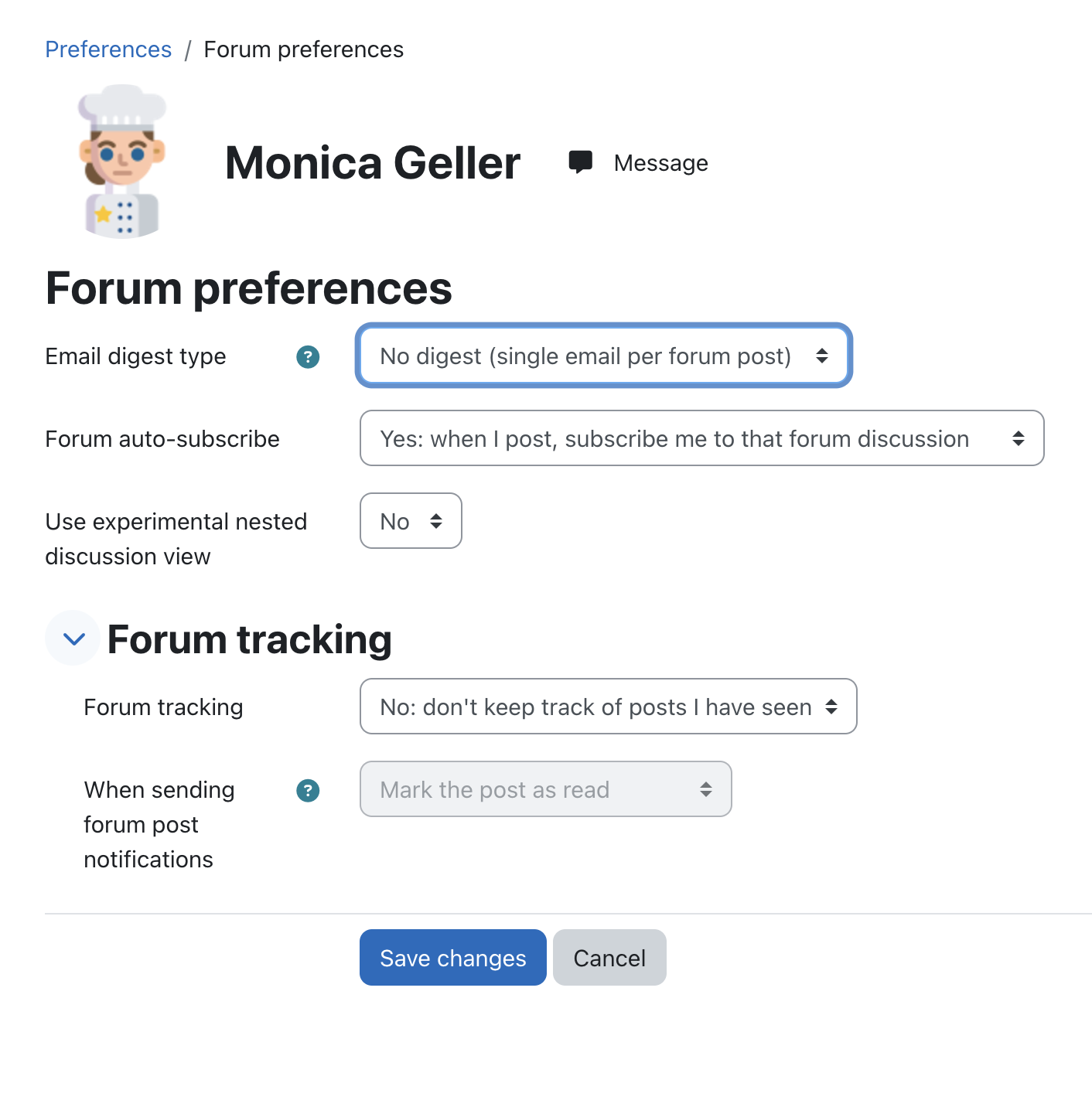Open the Forum auto-subscribe dropdown

702,438
